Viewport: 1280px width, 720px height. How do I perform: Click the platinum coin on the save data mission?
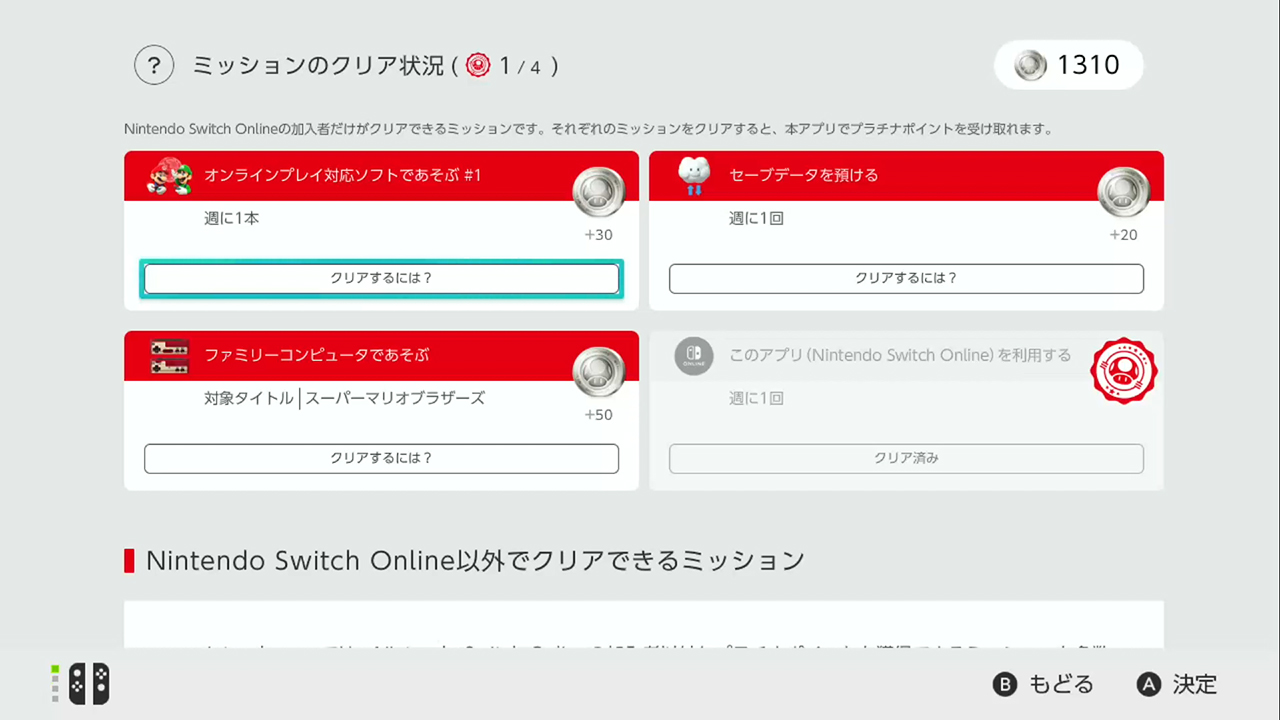pos(1124,193)
